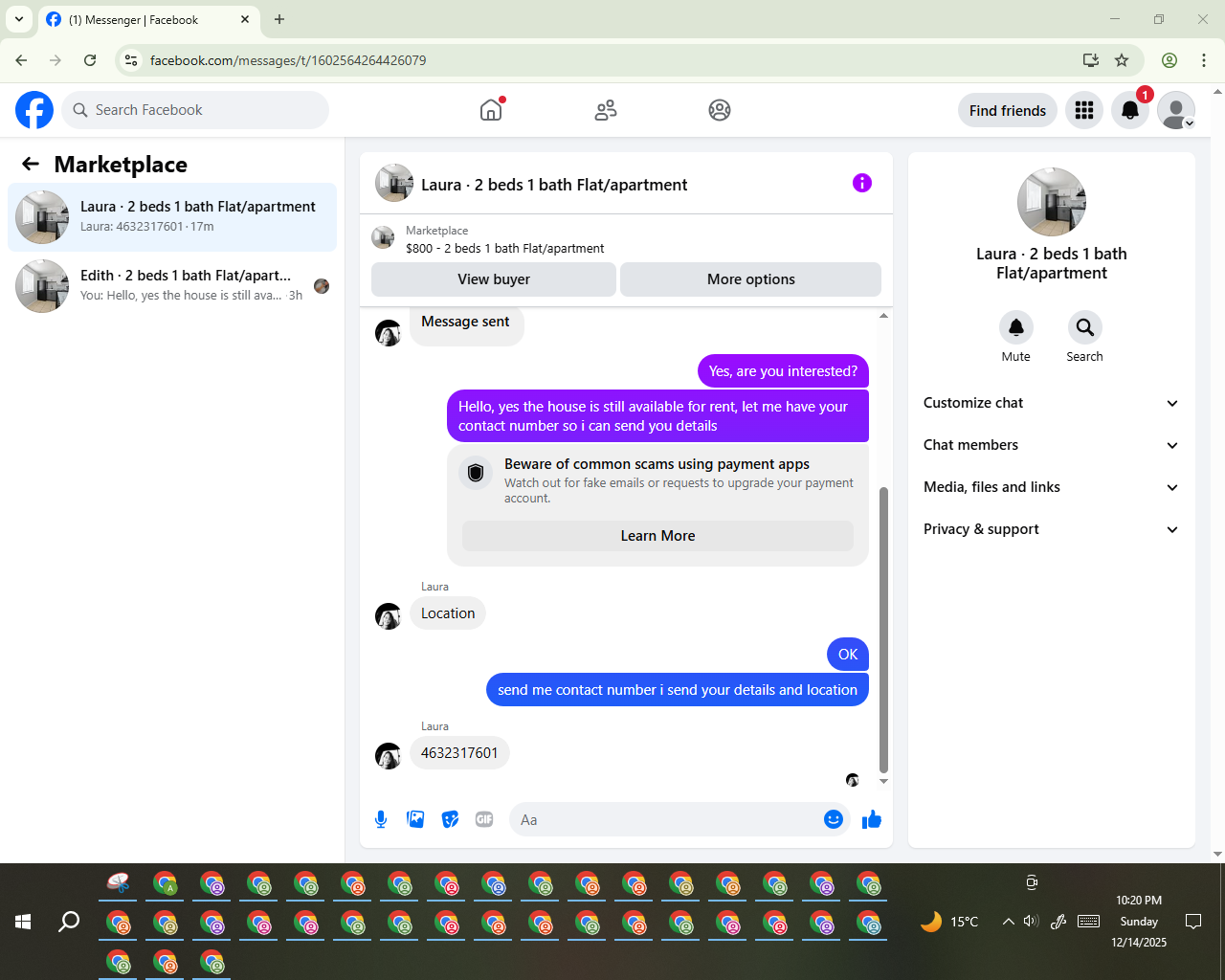The height and width of the screenshot is (980, 1225).
Task: Open the tab search dropdown arrow
Action: 19,19
